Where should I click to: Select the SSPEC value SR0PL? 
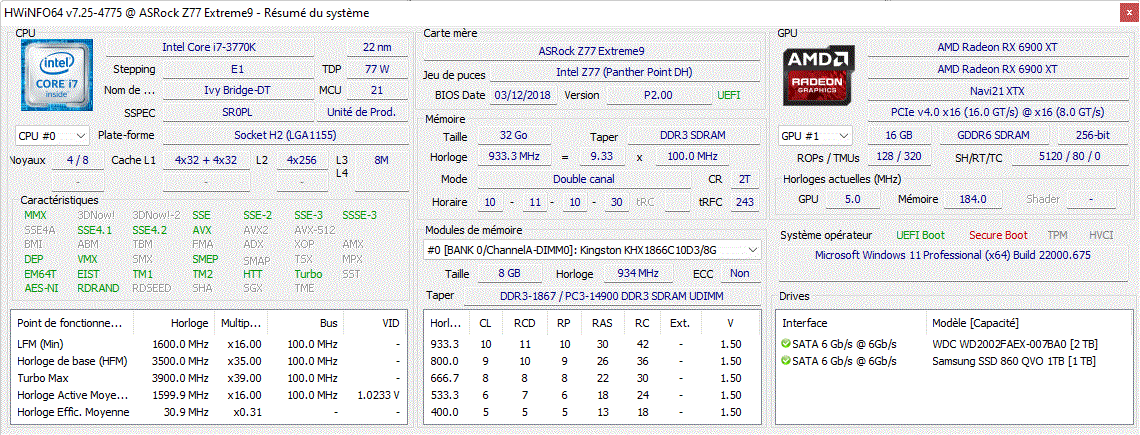[x=238, y=113]
